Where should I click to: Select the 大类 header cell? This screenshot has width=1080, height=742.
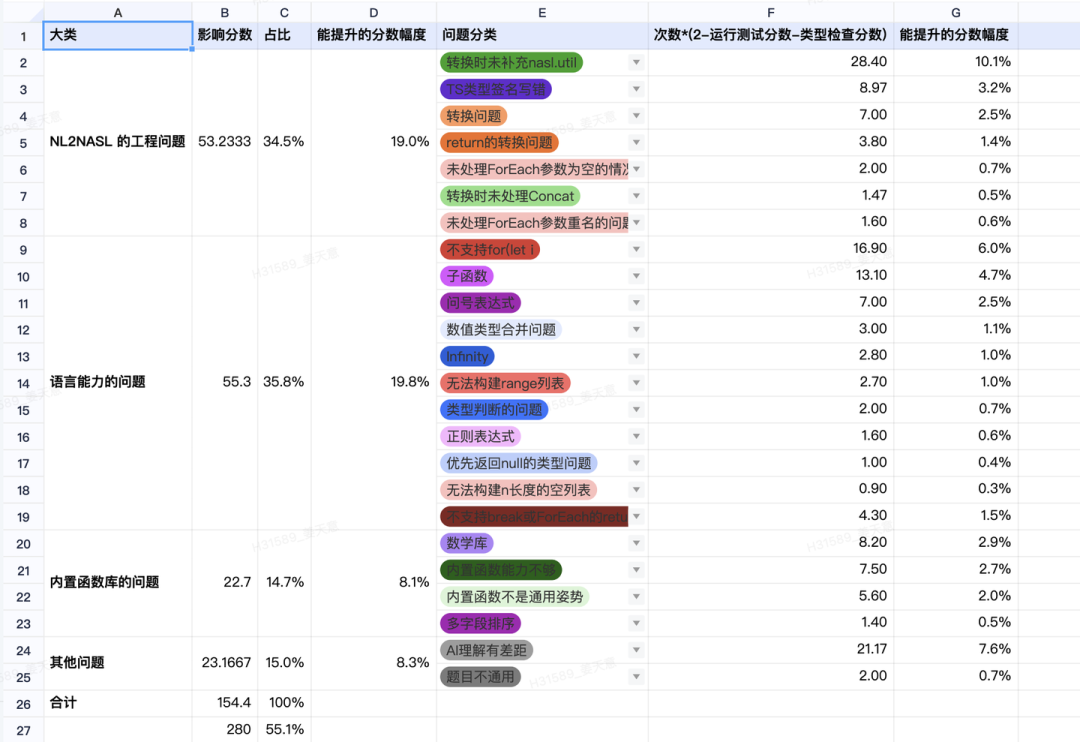118,35
